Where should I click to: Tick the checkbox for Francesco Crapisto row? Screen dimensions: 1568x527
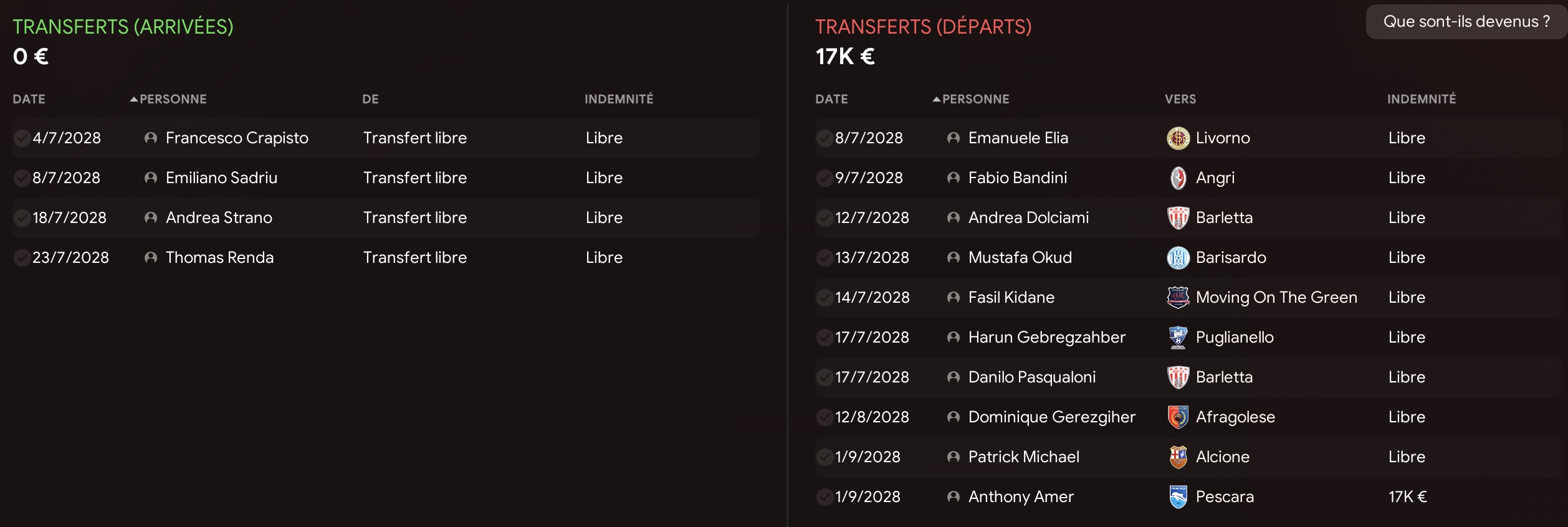22,138
